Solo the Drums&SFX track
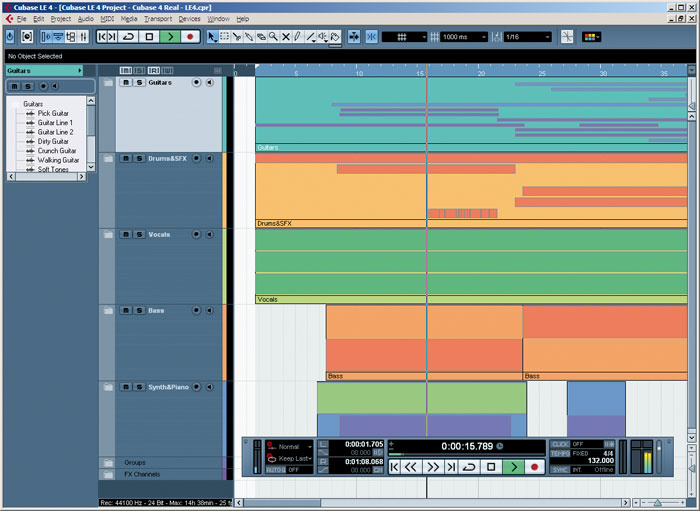 coord(139,159)
